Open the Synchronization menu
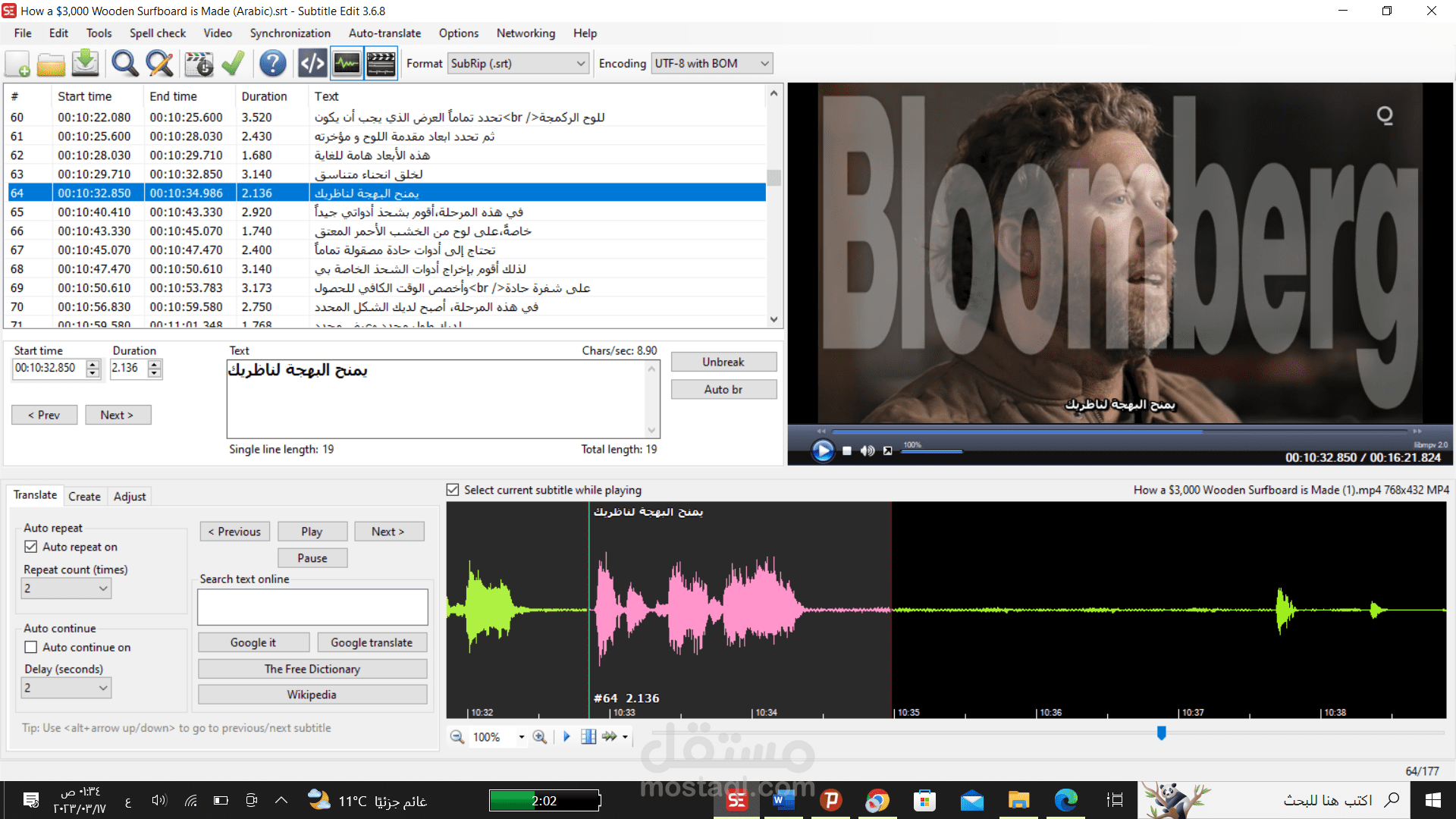 point(290,33)
